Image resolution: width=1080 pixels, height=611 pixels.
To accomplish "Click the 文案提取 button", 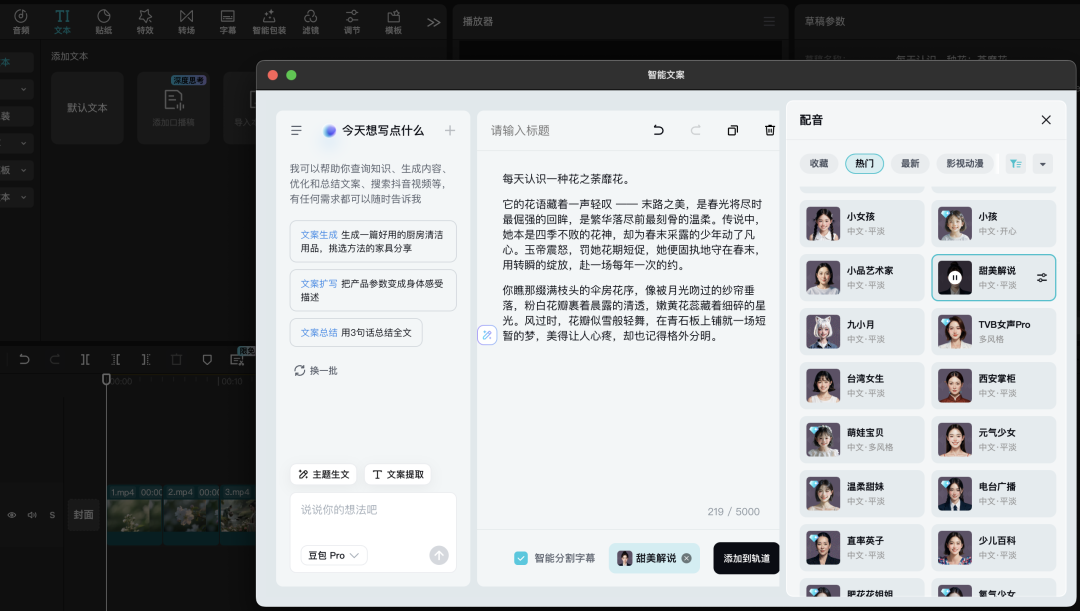I will pos(398,474).
